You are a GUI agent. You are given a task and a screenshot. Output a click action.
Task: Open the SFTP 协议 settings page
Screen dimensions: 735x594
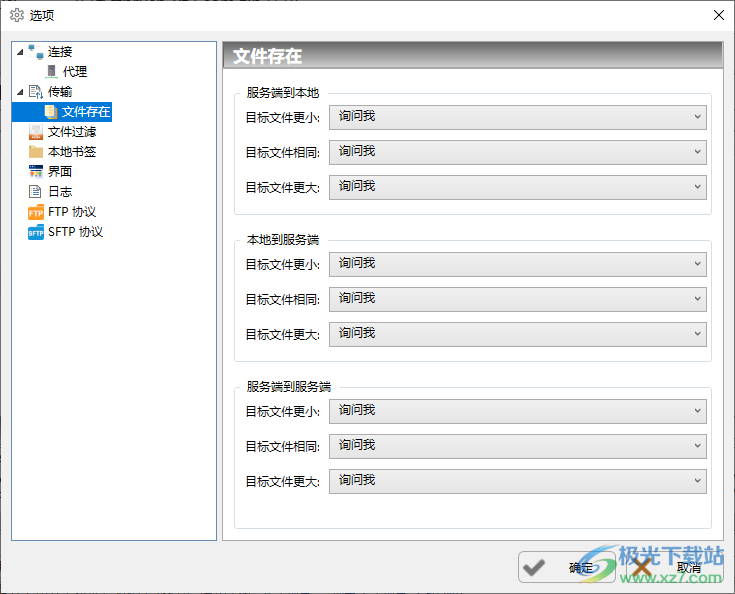coord(75,232)
